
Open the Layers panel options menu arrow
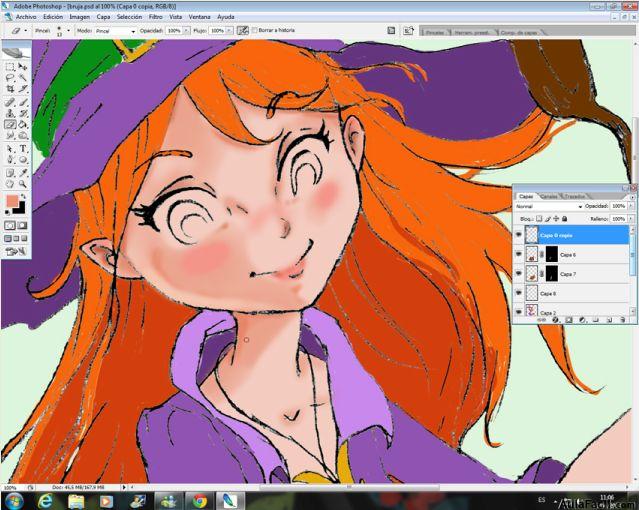click(632, 197)
